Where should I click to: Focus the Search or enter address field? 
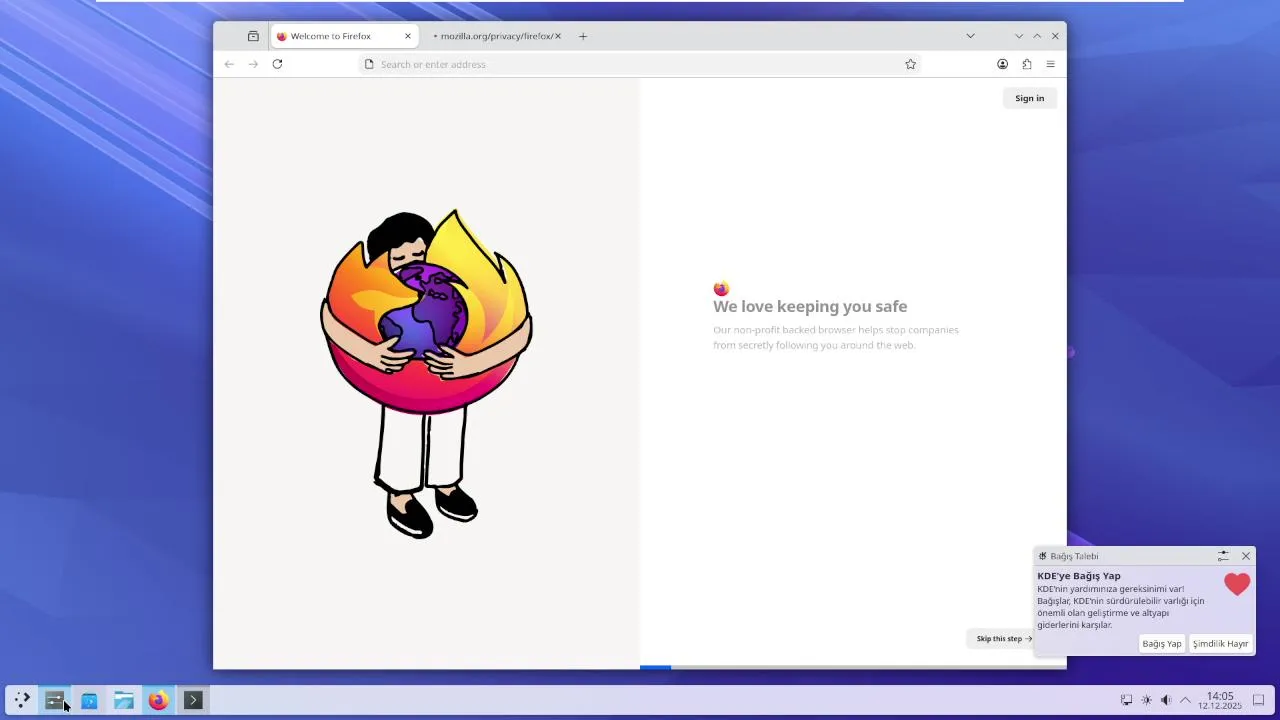[640, 64]
